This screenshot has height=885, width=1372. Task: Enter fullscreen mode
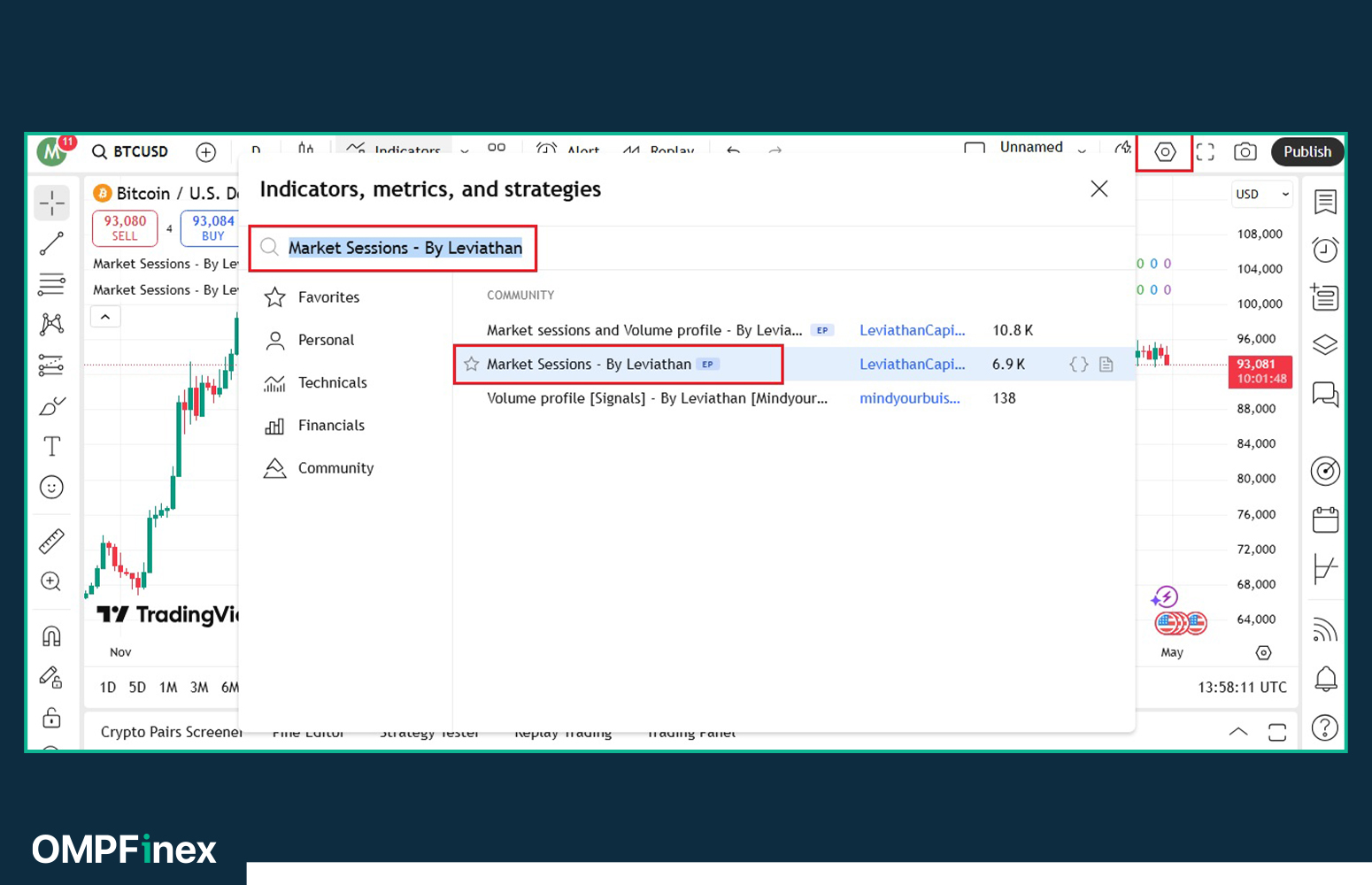pyautogui.click(x=1206, y=152)
